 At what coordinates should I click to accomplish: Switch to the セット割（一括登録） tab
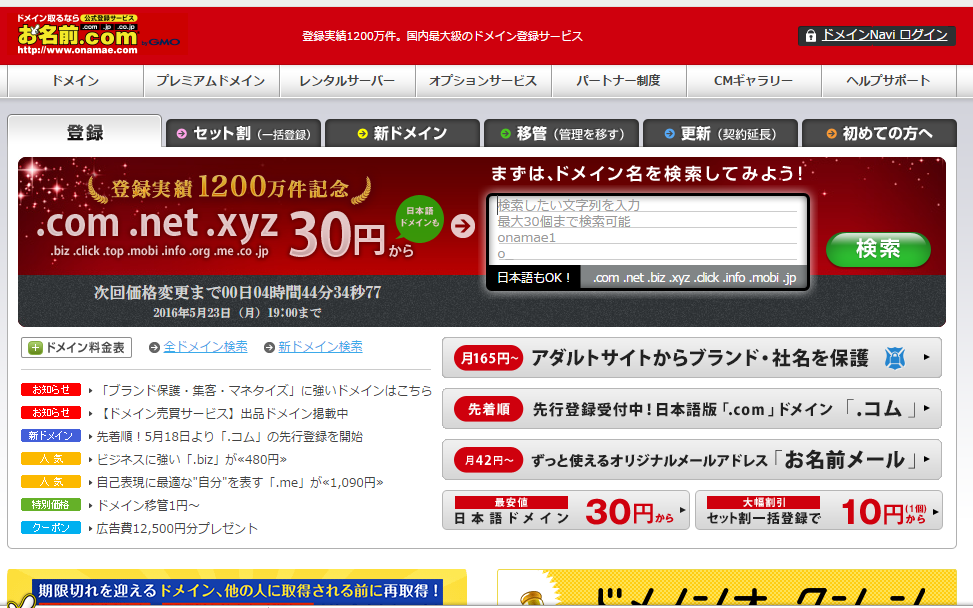click(x=243, y=131)
